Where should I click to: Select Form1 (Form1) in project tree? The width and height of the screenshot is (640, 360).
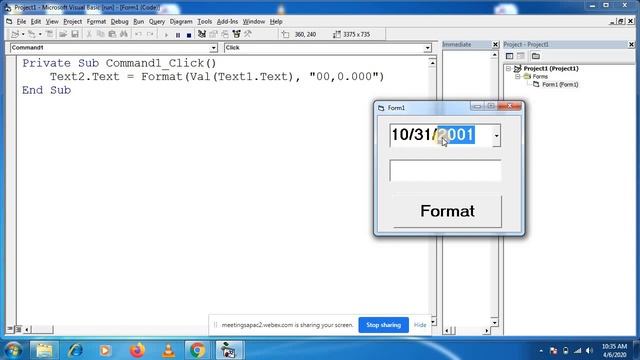(560, 84)
